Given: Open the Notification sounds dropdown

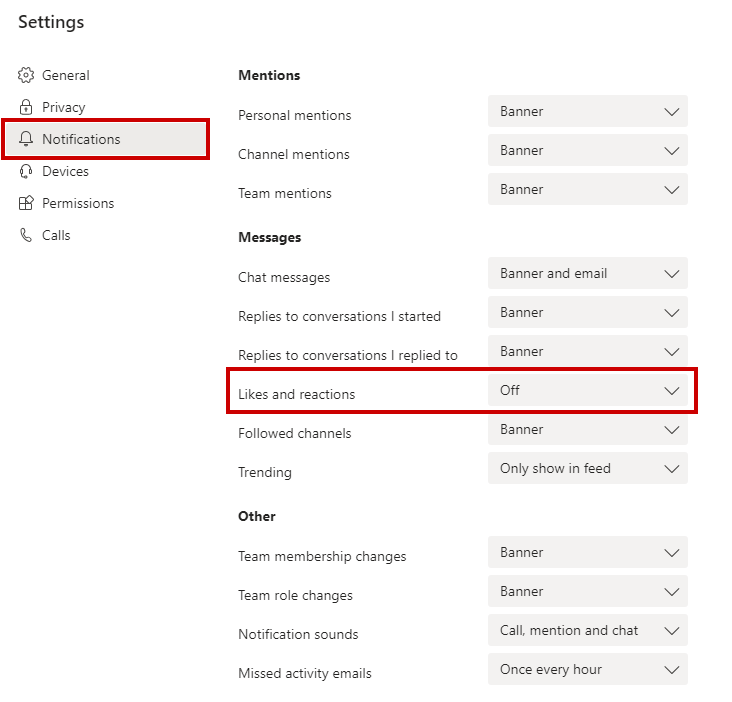Looking at the screenshot, I should tap(587, 631).
